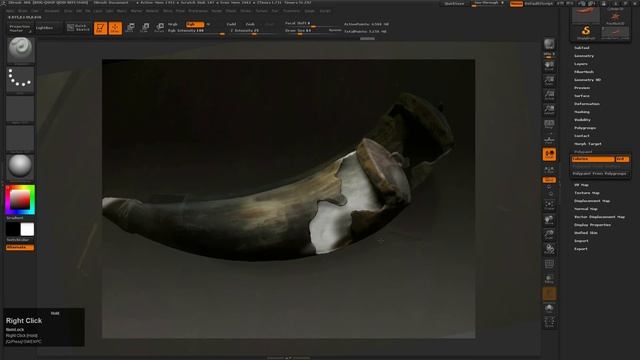640x360 pixels.
Task: Click the Zoom canvas icon
Action: coord(549,80)
